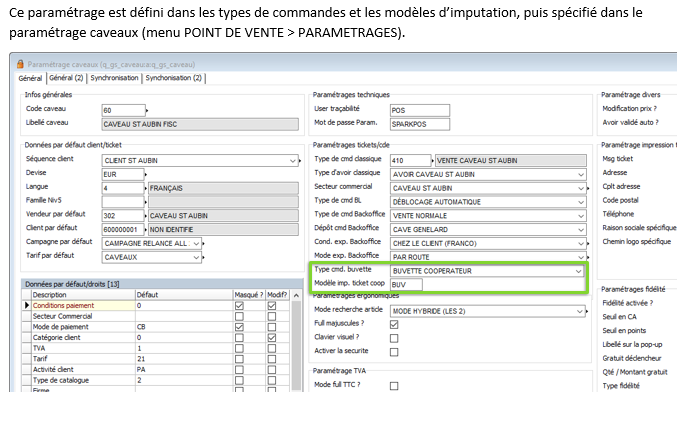Expand the Mode recherche article dropdown
The image size is (699, 427).
pyautogui.click(x=579, y=311)
